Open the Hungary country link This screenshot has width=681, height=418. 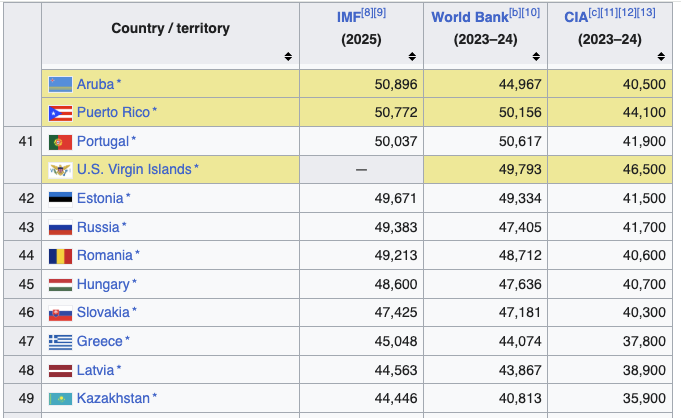click(103, 285)
